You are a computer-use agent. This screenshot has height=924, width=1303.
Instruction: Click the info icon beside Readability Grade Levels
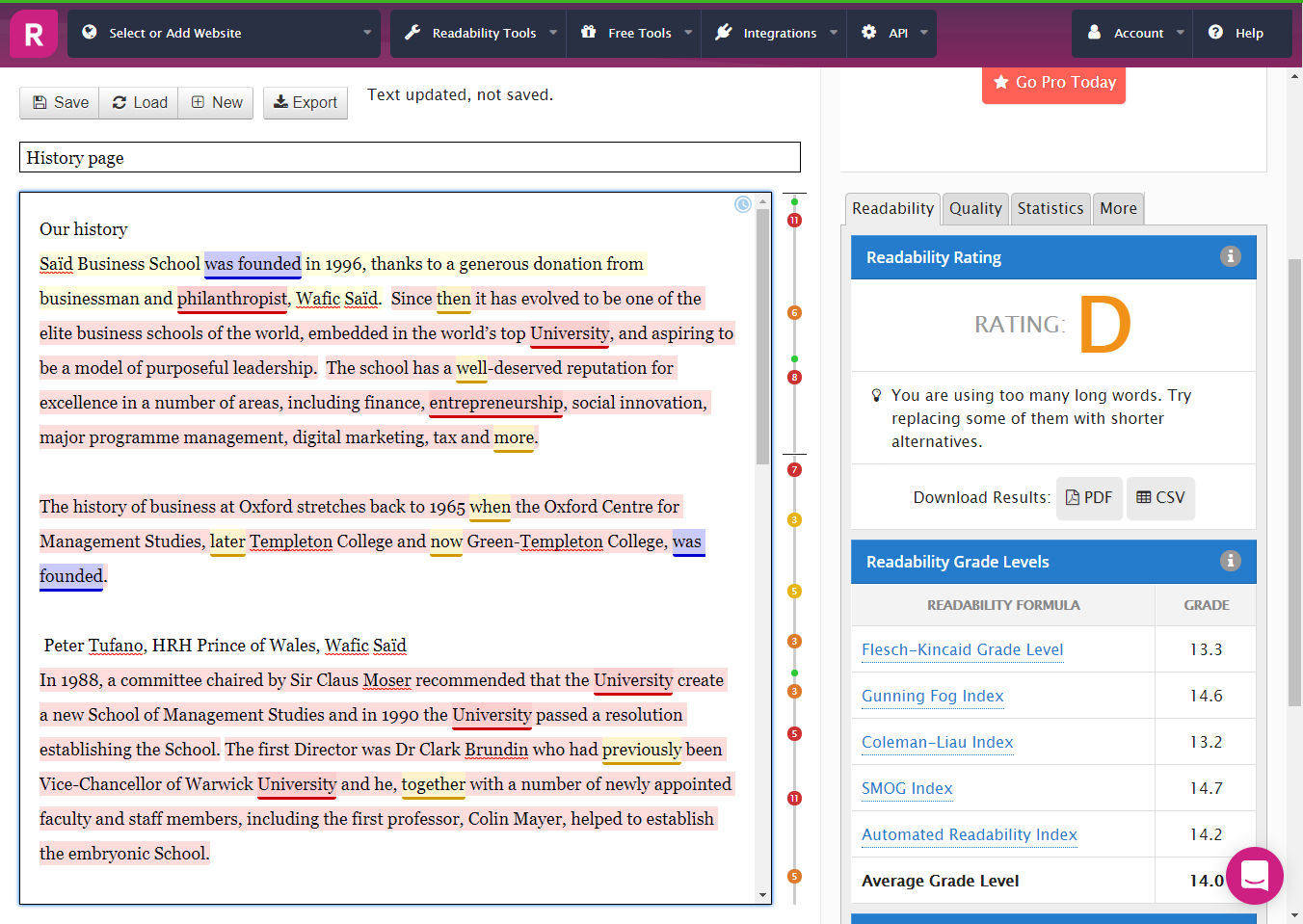pos(1231,561)
